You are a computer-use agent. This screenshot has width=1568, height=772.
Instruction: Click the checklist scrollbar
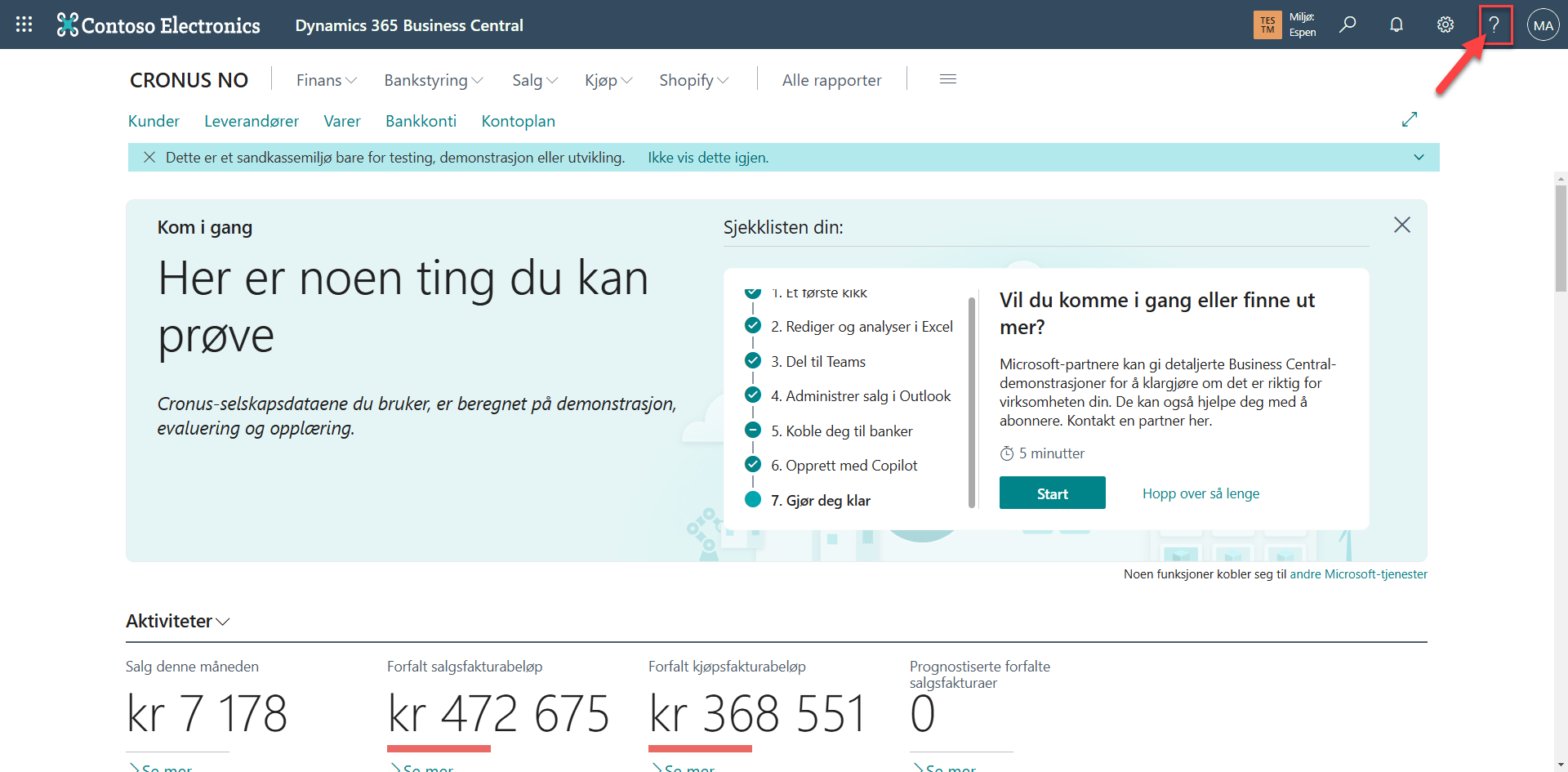pyautogui.click(x=972, y=402)
